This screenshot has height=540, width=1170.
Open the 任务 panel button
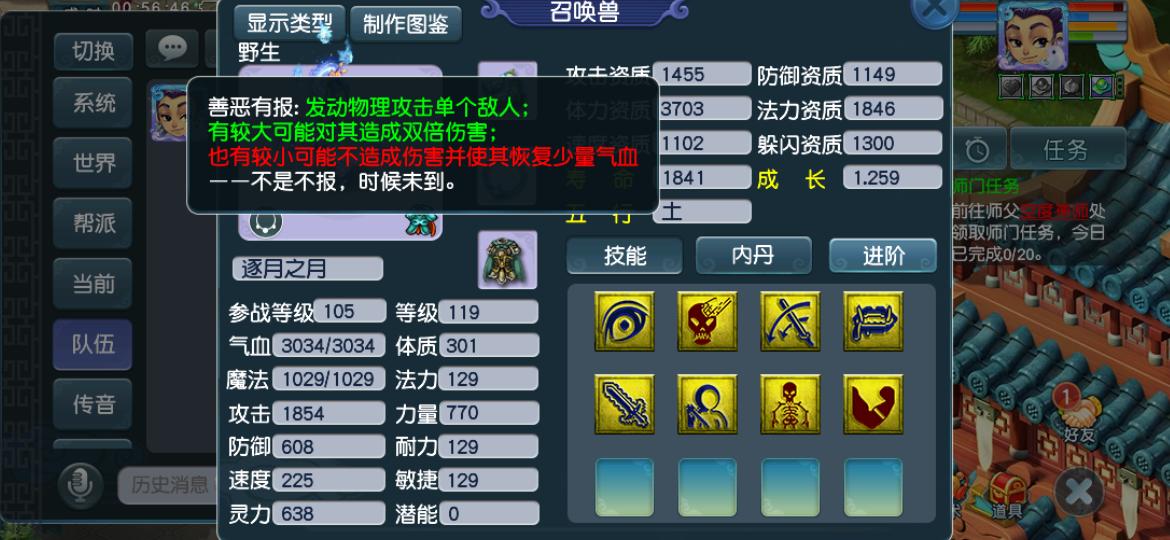1068,149
